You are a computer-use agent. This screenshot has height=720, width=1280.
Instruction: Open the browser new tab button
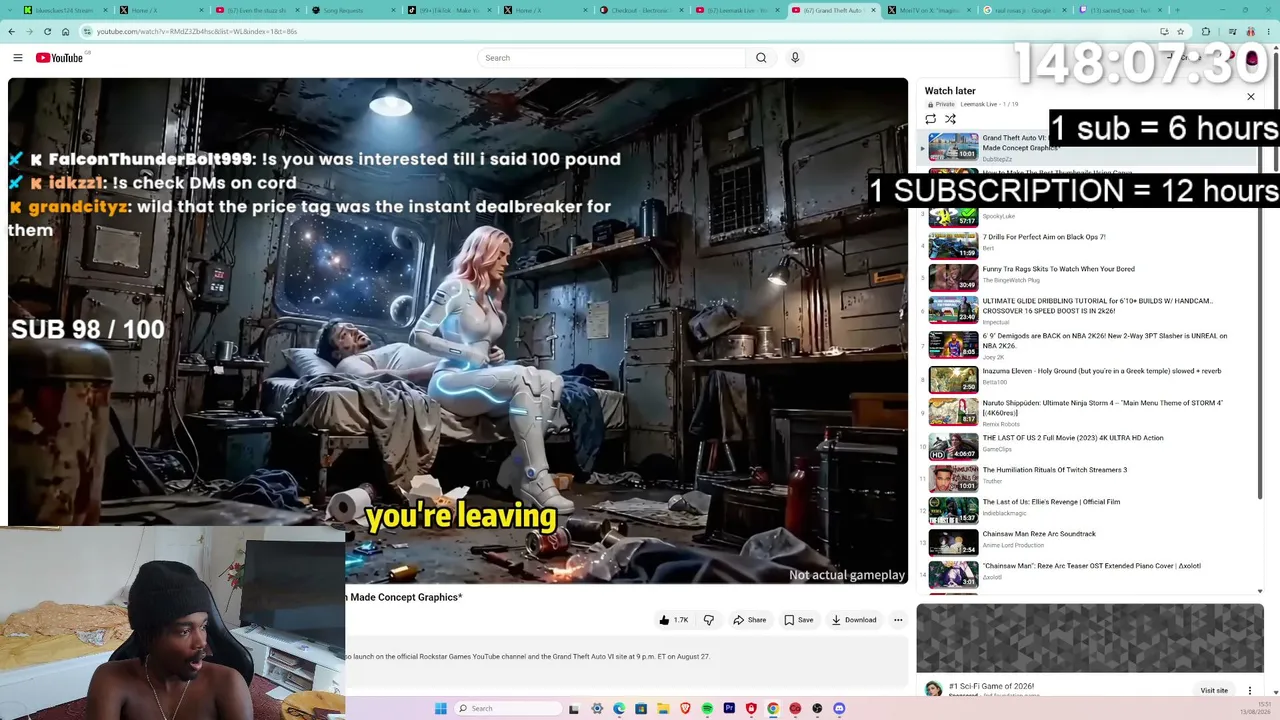point(1176,10)
